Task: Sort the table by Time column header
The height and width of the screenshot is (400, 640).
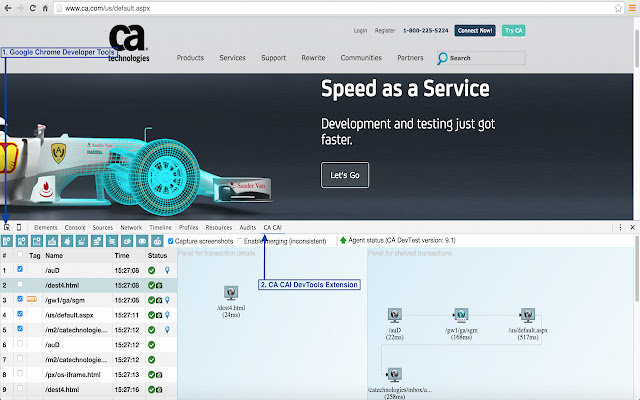Action: [122, 256]
